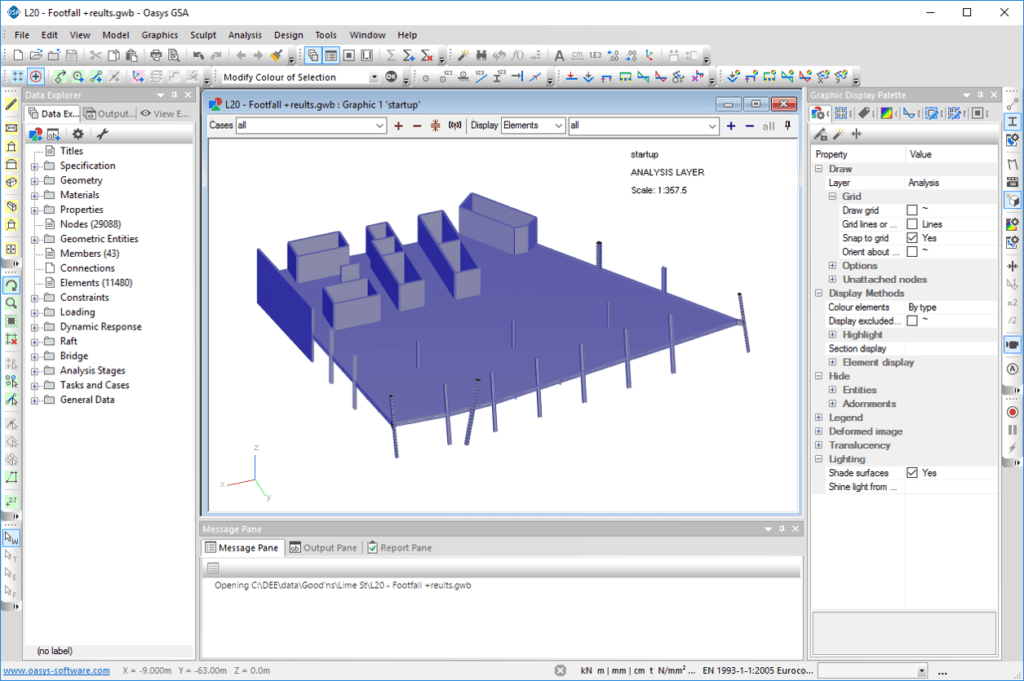
Task: Click the wrench icon in the Data Explorer toolbar
Action: pos(103,134)
